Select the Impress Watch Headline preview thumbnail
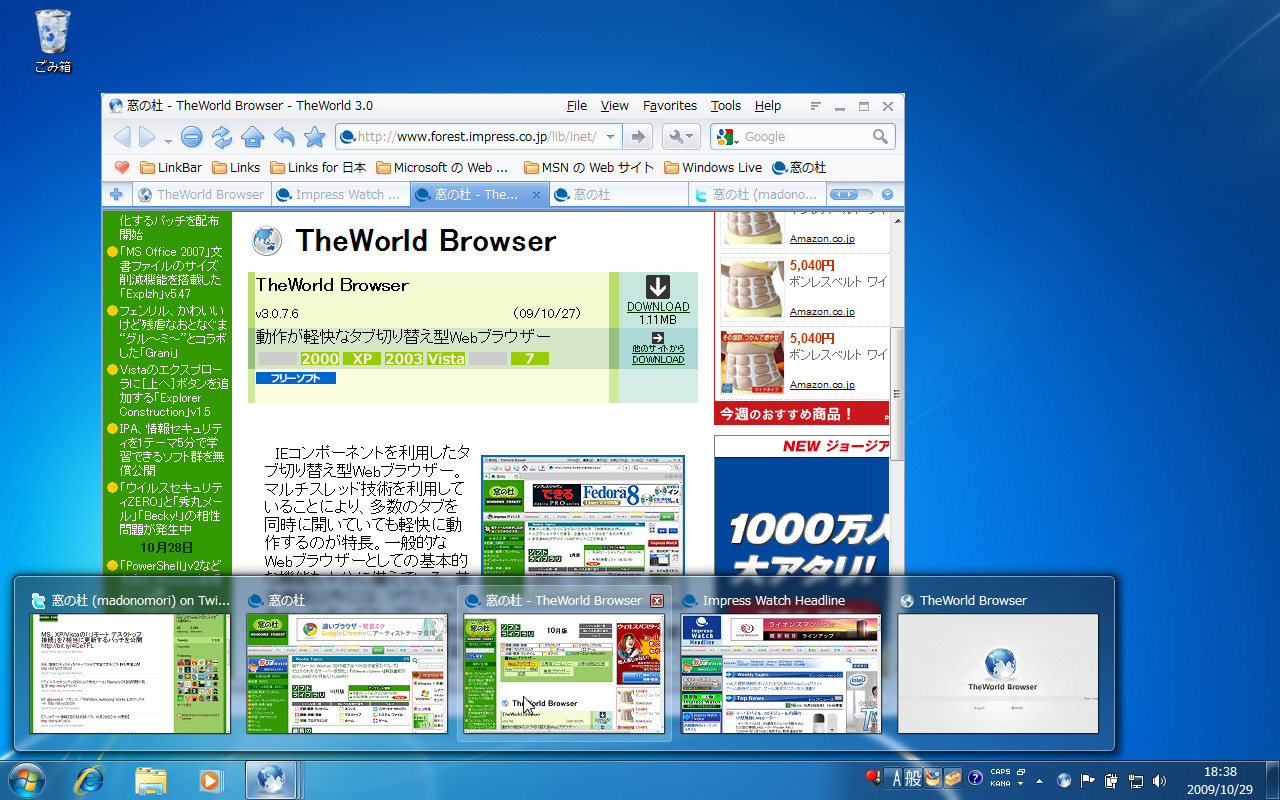 click(x=781, y=673)
